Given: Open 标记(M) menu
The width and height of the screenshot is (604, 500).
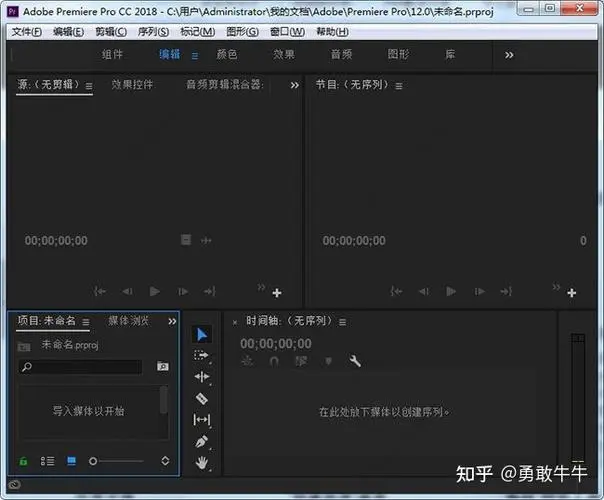Looking at the screenshot, I should (198, 32).
